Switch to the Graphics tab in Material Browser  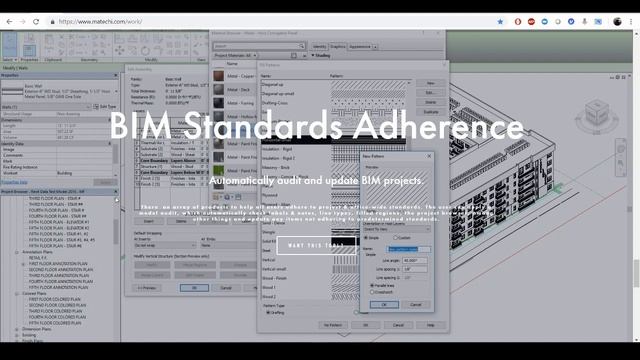click(338, 47)
